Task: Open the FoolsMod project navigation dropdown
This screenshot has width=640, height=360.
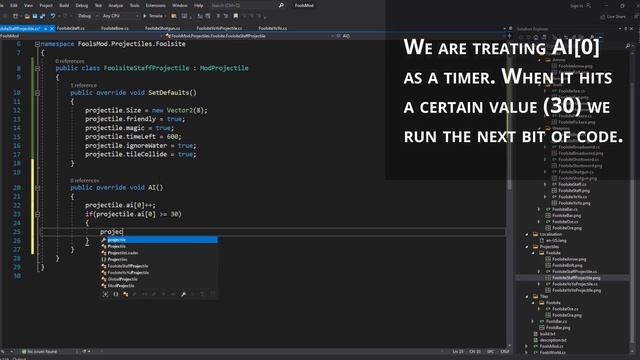Action: [x=82, y=36]
